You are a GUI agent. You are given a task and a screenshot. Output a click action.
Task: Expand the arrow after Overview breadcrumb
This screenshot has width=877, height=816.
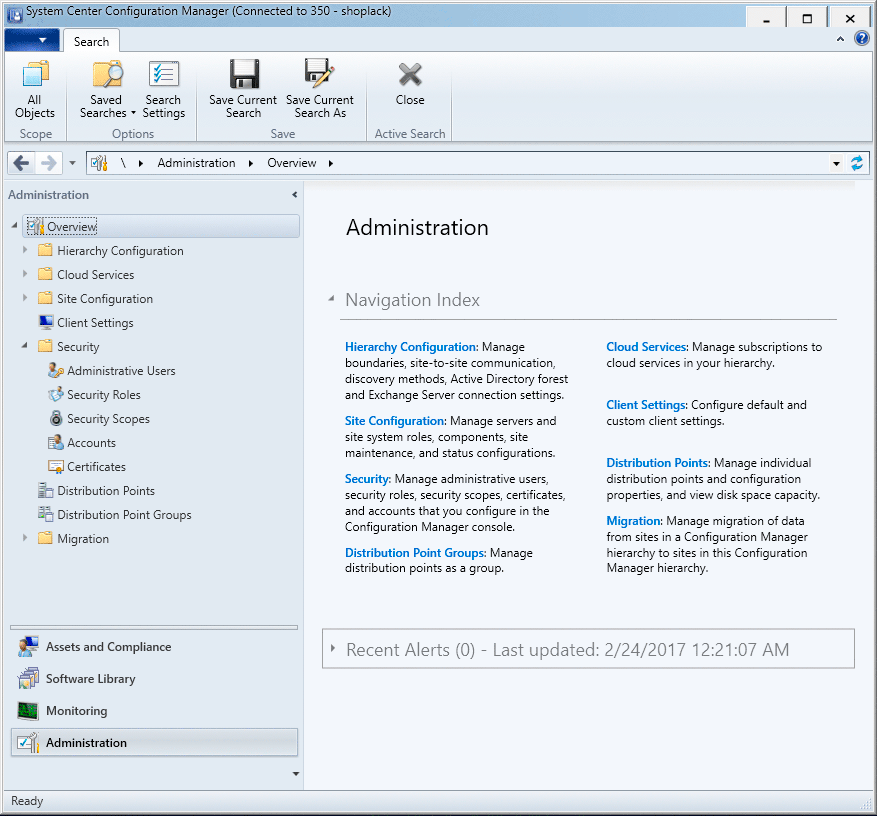[331, 163]
